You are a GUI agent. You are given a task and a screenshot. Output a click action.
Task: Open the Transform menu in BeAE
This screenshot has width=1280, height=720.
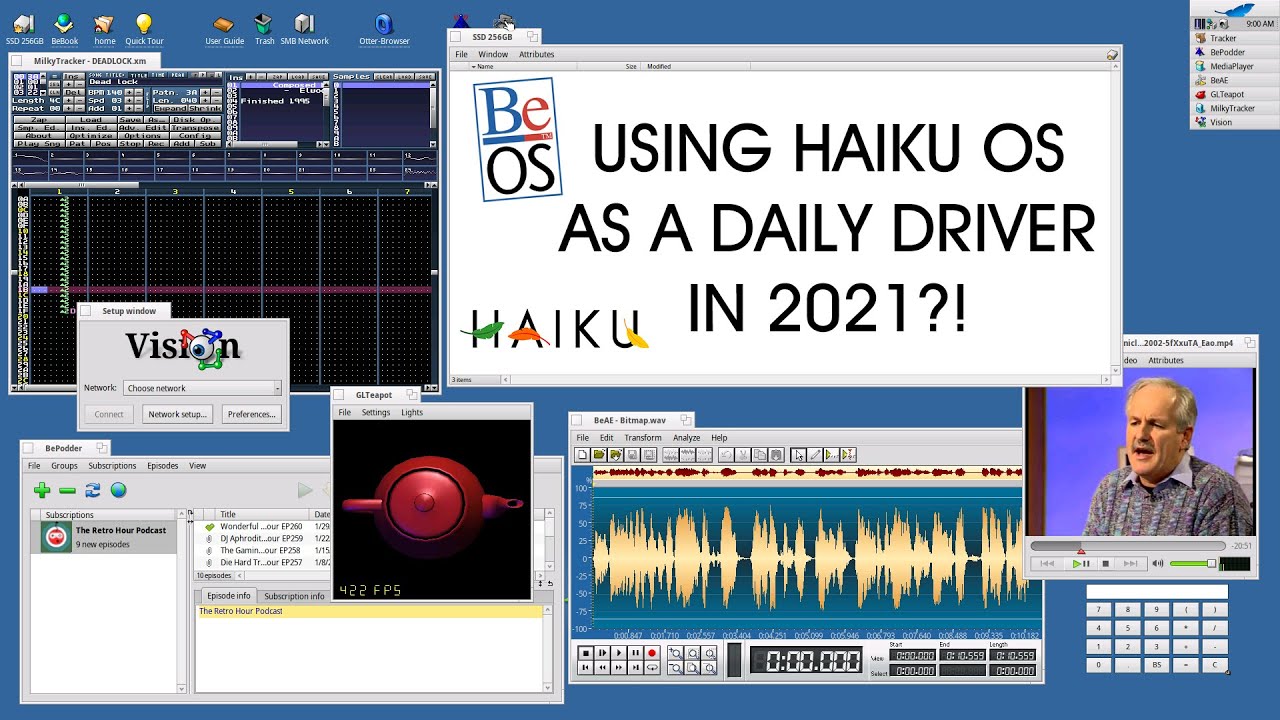tap(643, 438)
